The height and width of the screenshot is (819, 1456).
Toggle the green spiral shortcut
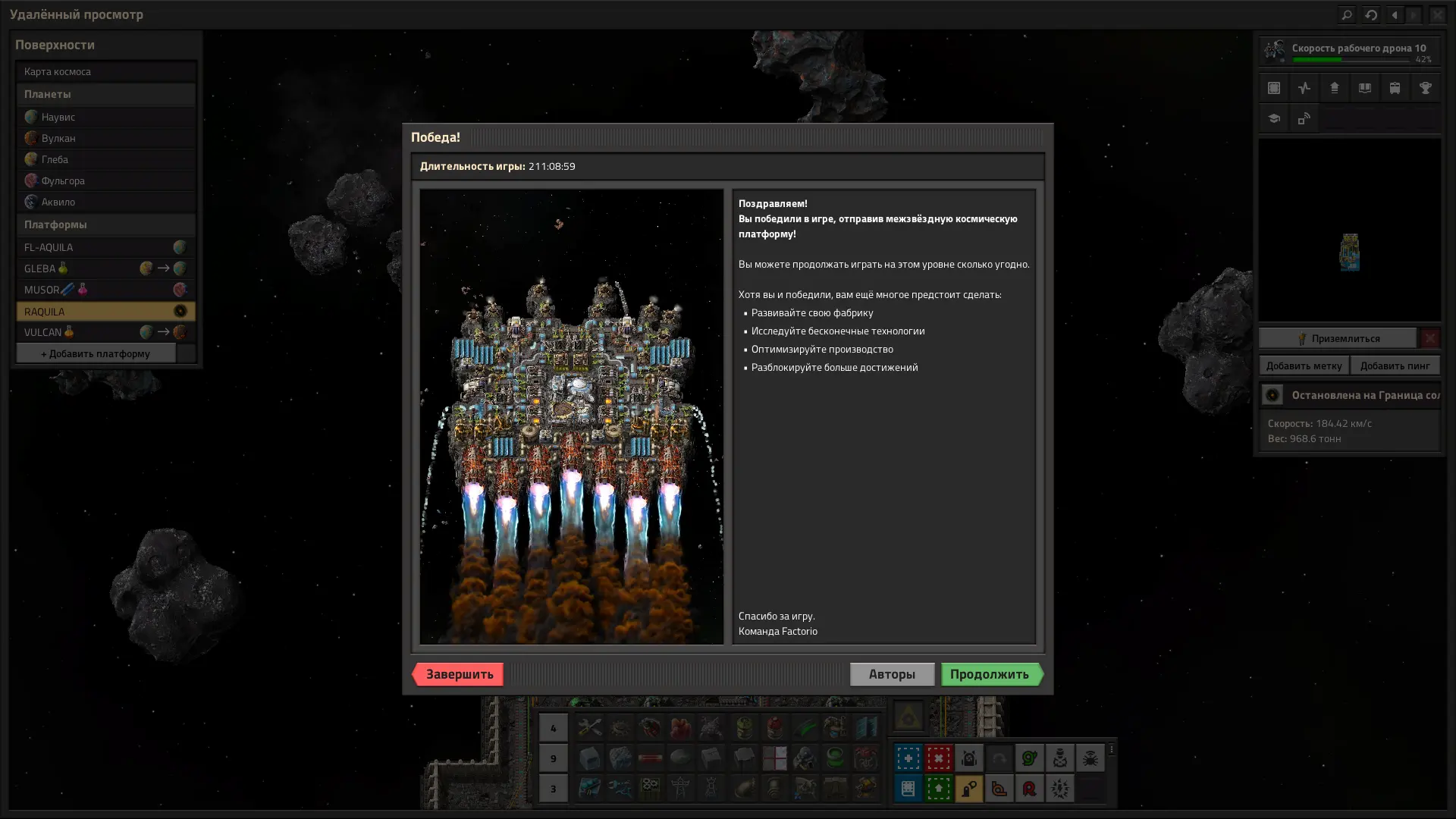[1029, 758]
